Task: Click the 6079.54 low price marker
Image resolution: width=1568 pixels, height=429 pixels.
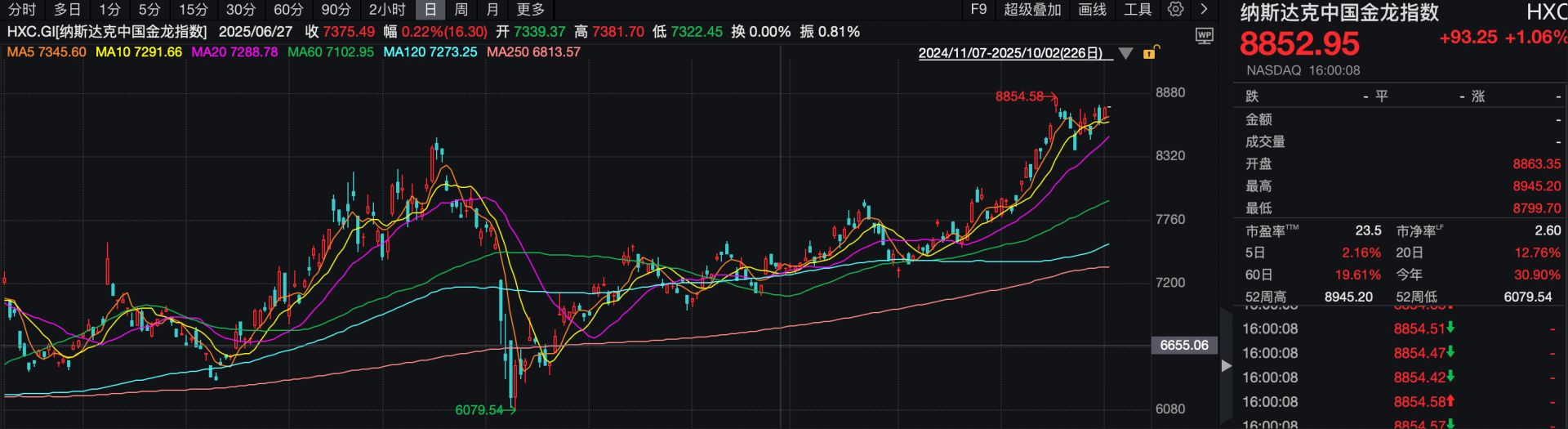Action: click(x=479, y=410)
